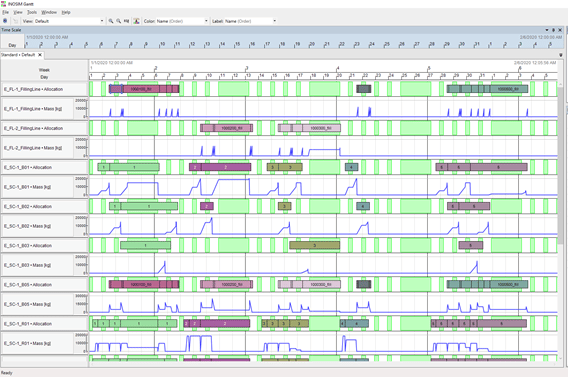The height and width of the screenshot is (377, 568).
Task: Click the fit-to-window zoom icon
Action: click(126, 21)
